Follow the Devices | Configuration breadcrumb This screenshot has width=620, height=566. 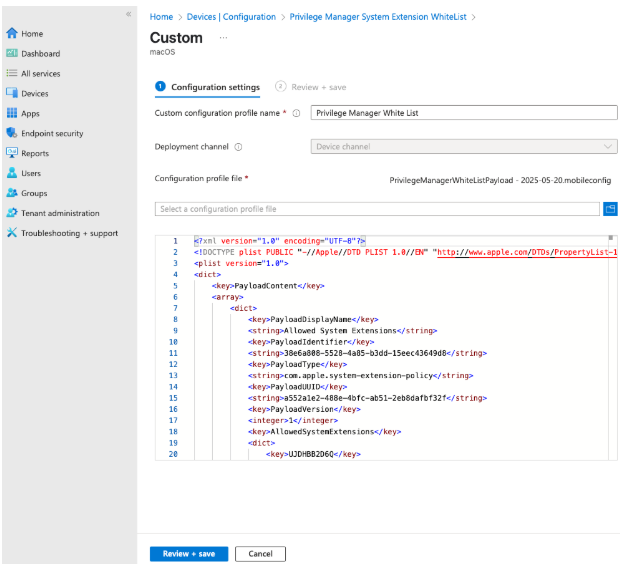pyautogui.click(x=231, y=17)
